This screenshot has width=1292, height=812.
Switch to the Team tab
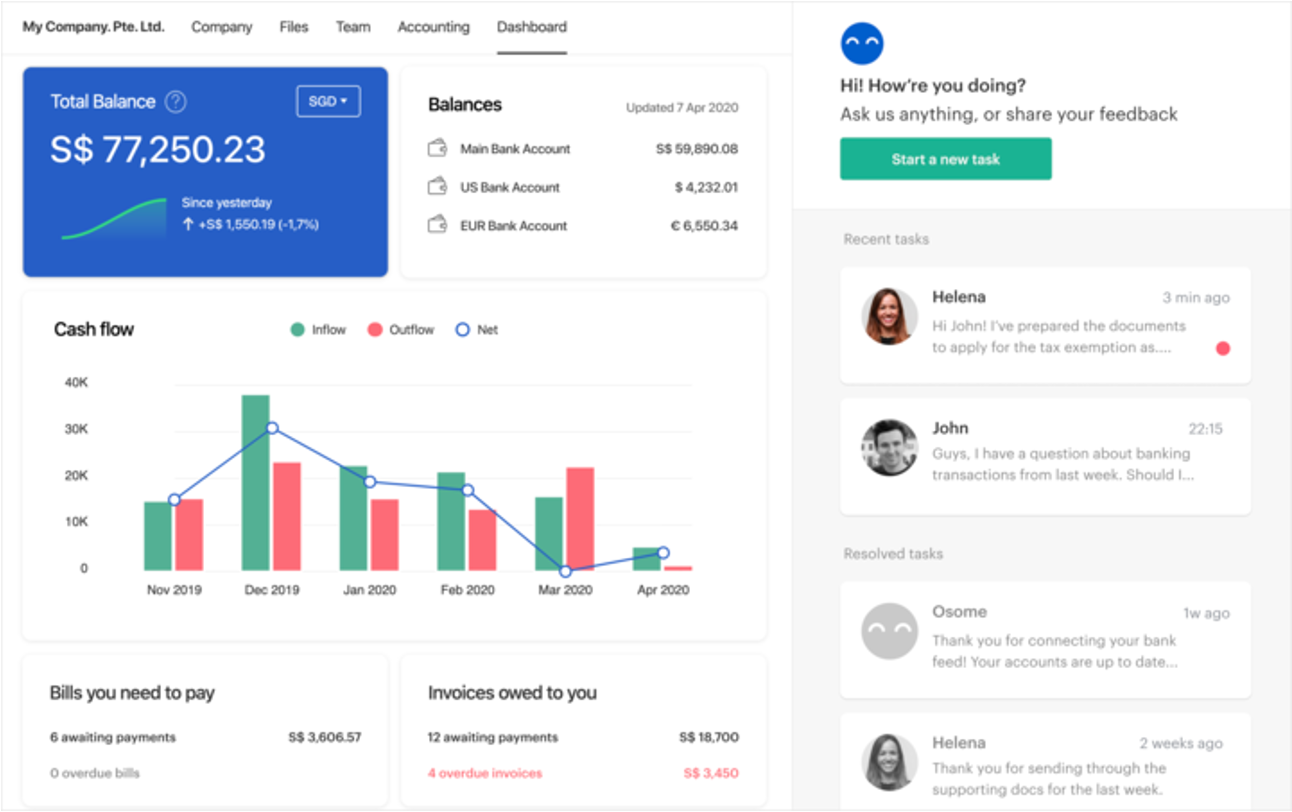pos(353,27)
